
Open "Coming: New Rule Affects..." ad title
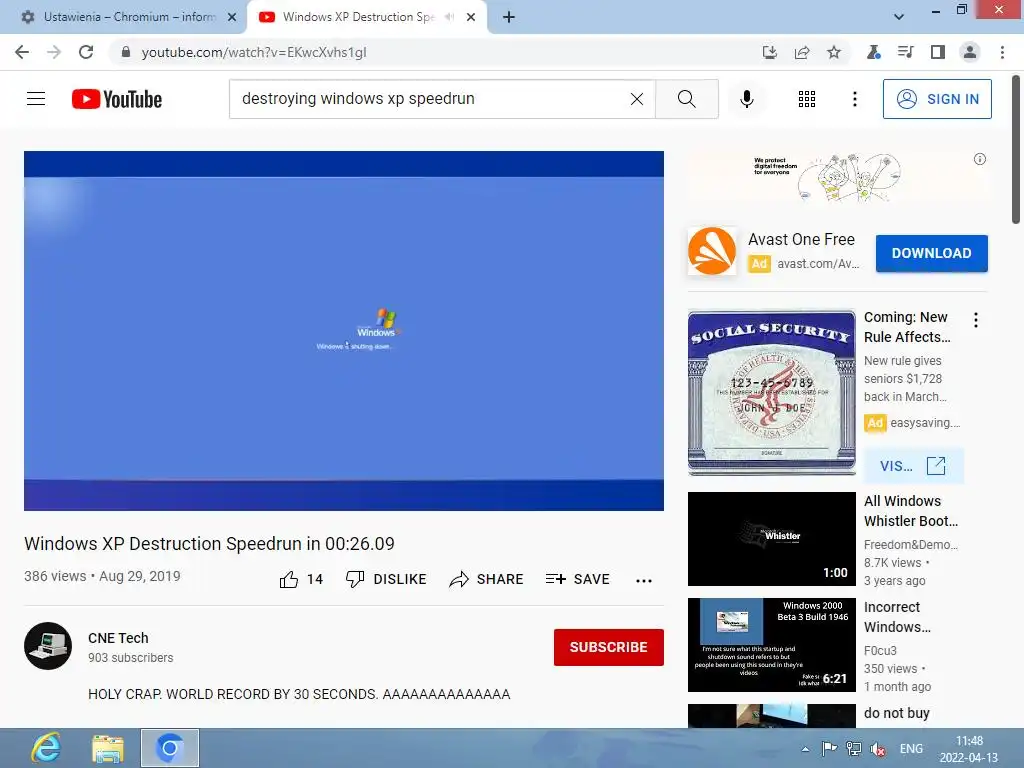click(907, 327)
